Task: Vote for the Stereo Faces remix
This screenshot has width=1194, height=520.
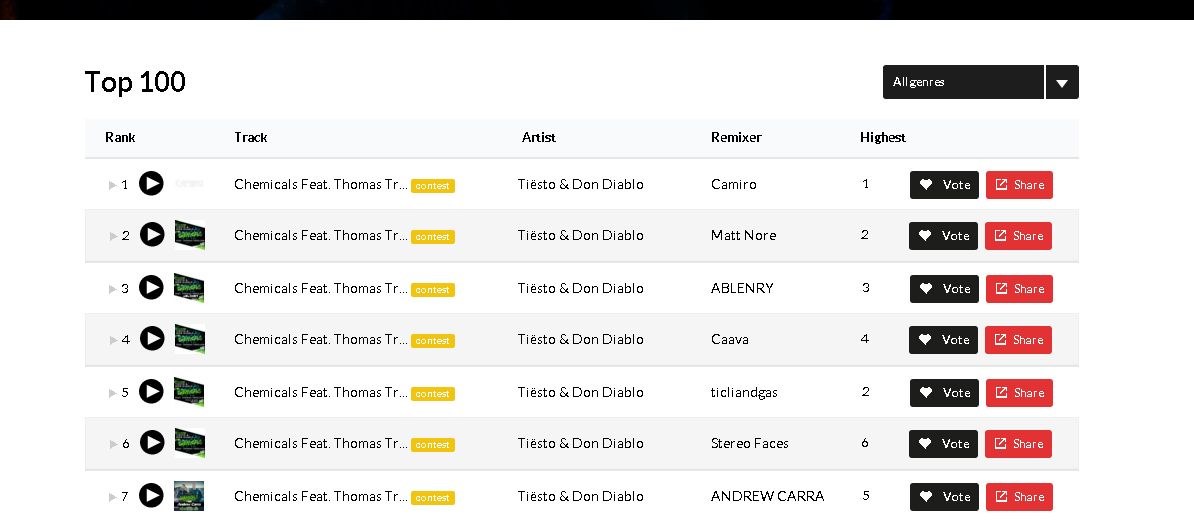Action: 944,444
